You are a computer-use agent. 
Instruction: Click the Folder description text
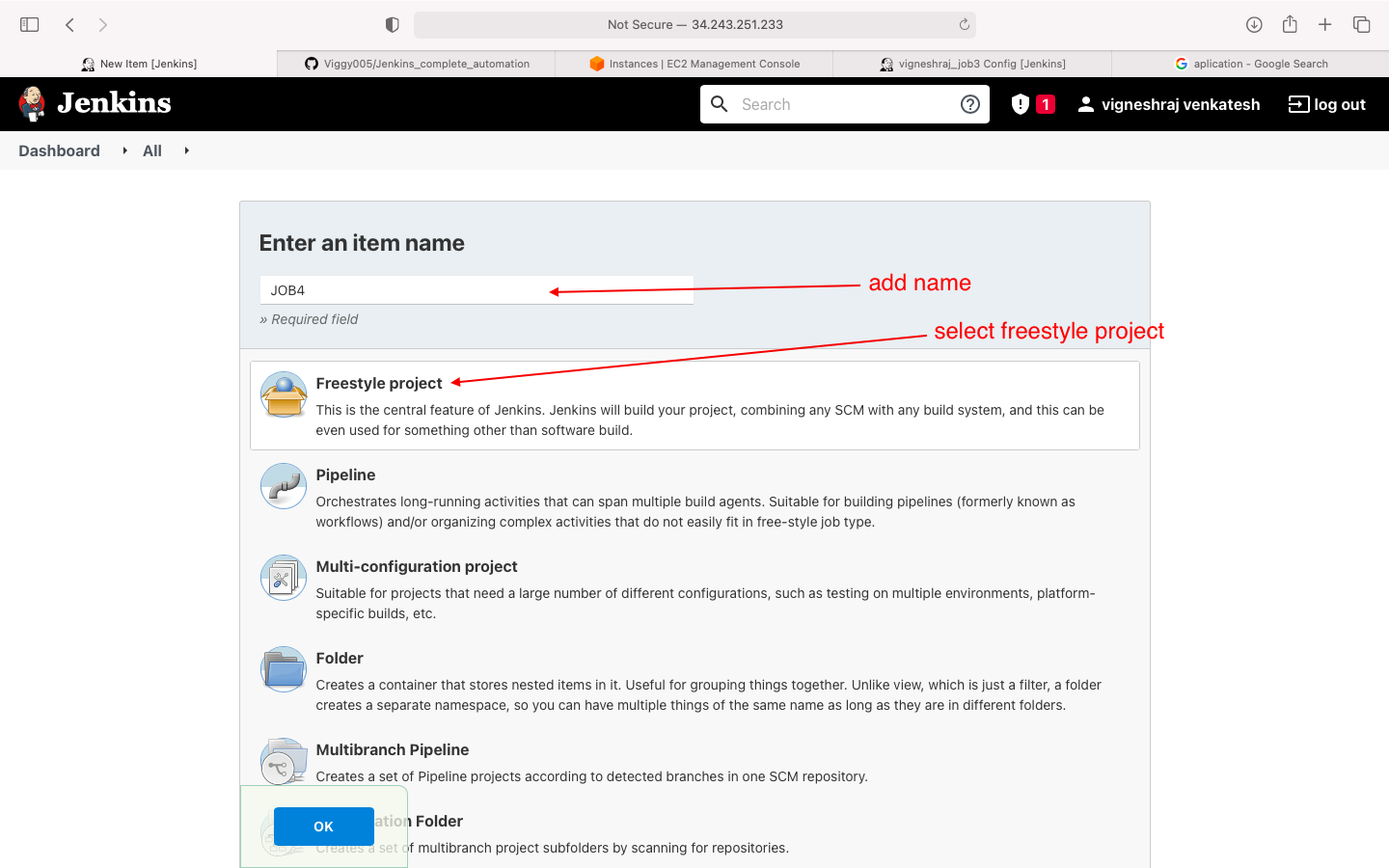tap(709, 695)
